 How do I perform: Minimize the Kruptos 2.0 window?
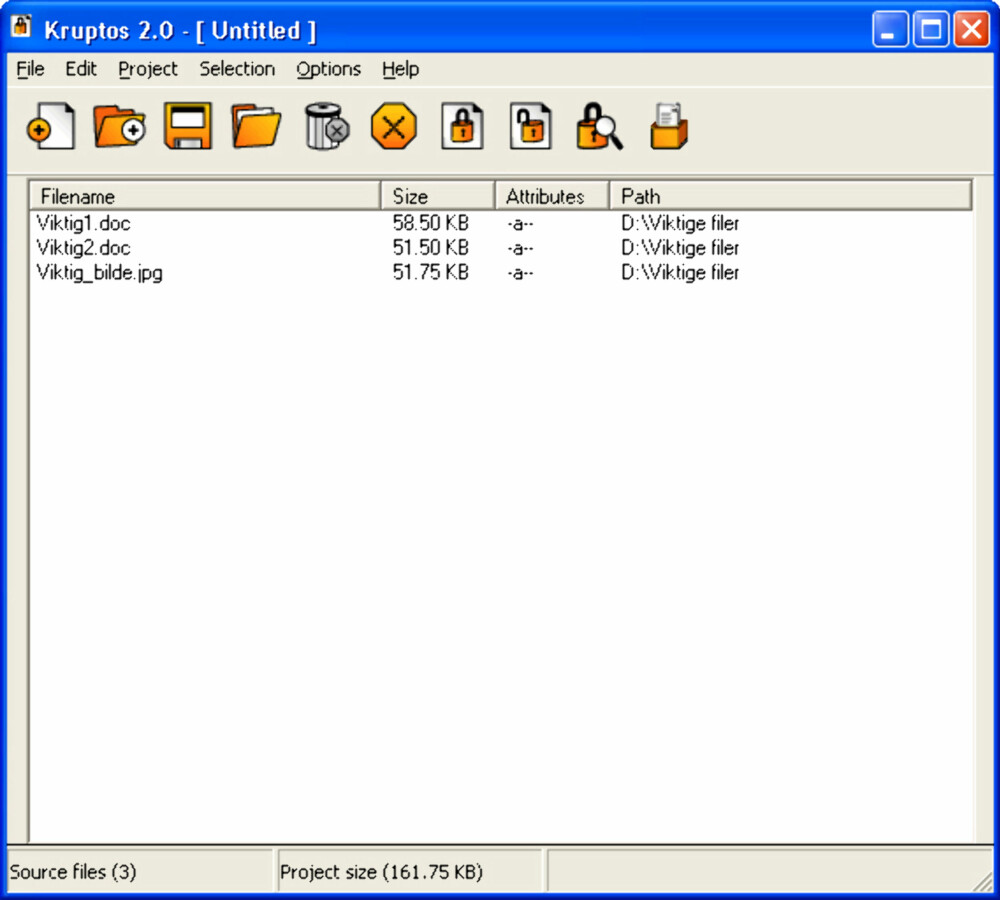(890, 29)
